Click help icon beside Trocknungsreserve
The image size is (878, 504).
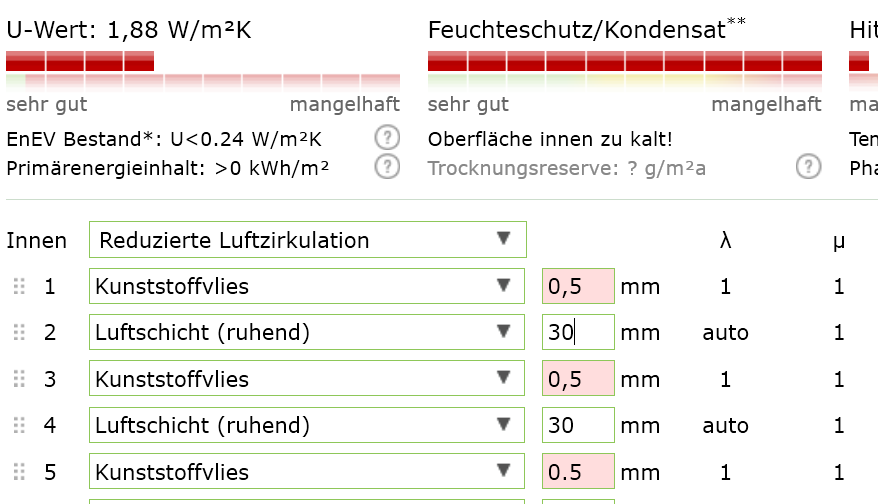[809, 167]
